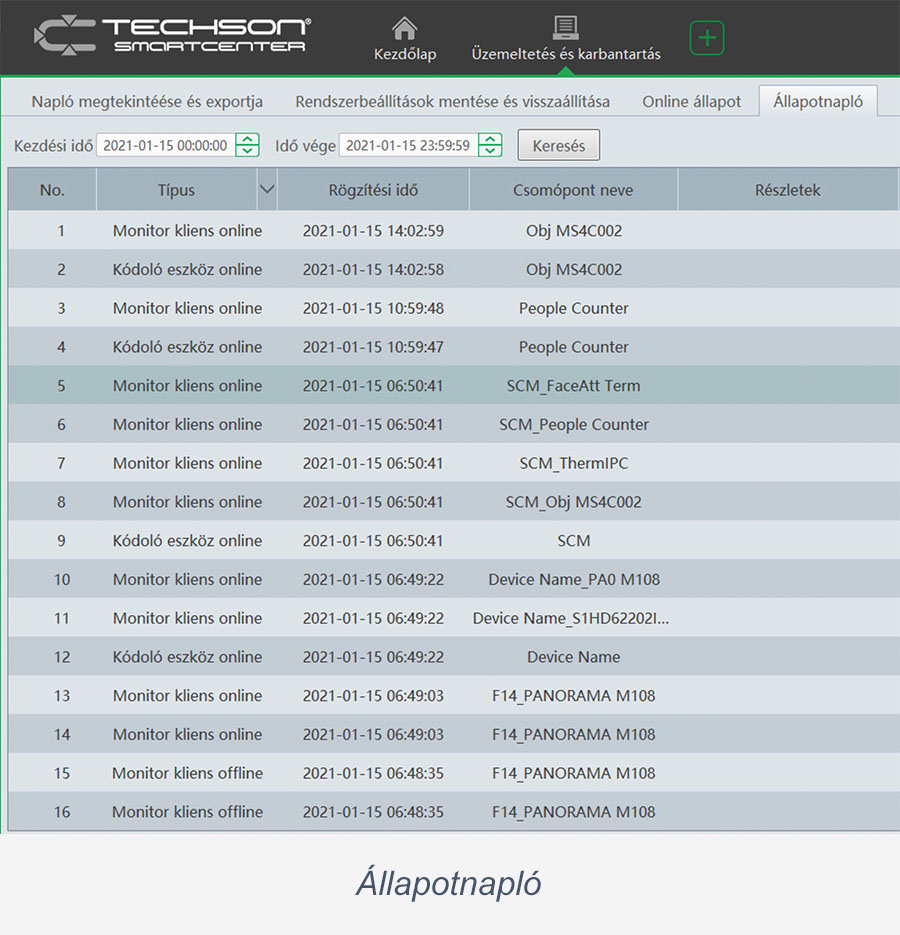This screenshot has width=900, height=935.
Task: Sort by Rögzítési idő column header
Action: click(373, 190)
